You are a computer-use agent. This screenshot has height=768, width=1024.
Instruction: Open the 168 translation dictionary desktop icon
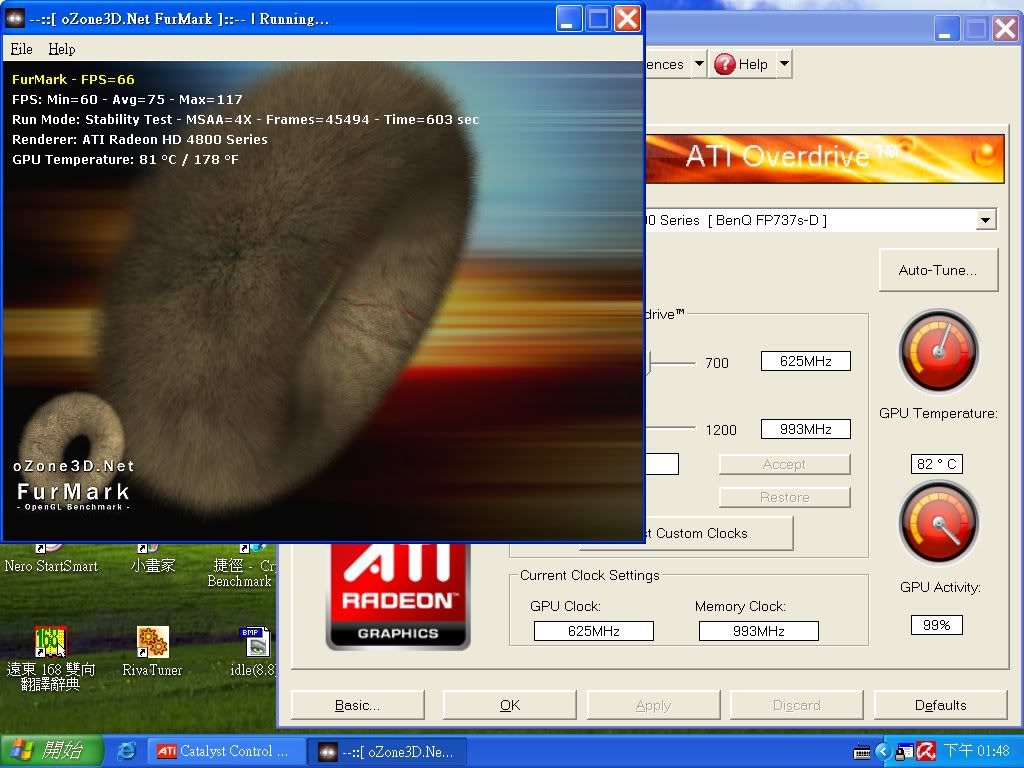click(x=50, y=642)
